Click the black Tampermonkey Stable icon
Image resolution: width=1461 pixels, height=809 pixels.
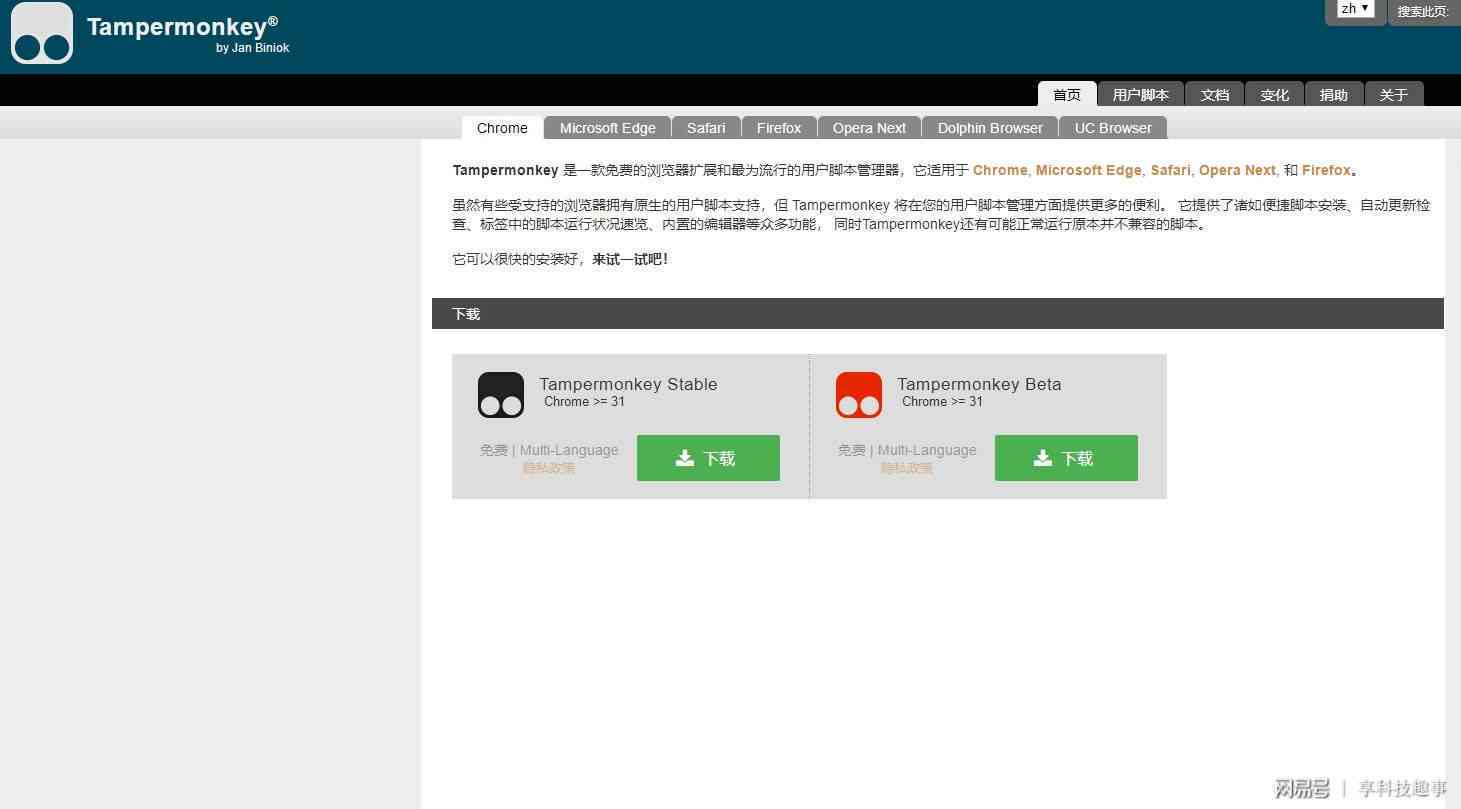click(x=501, y=395)
